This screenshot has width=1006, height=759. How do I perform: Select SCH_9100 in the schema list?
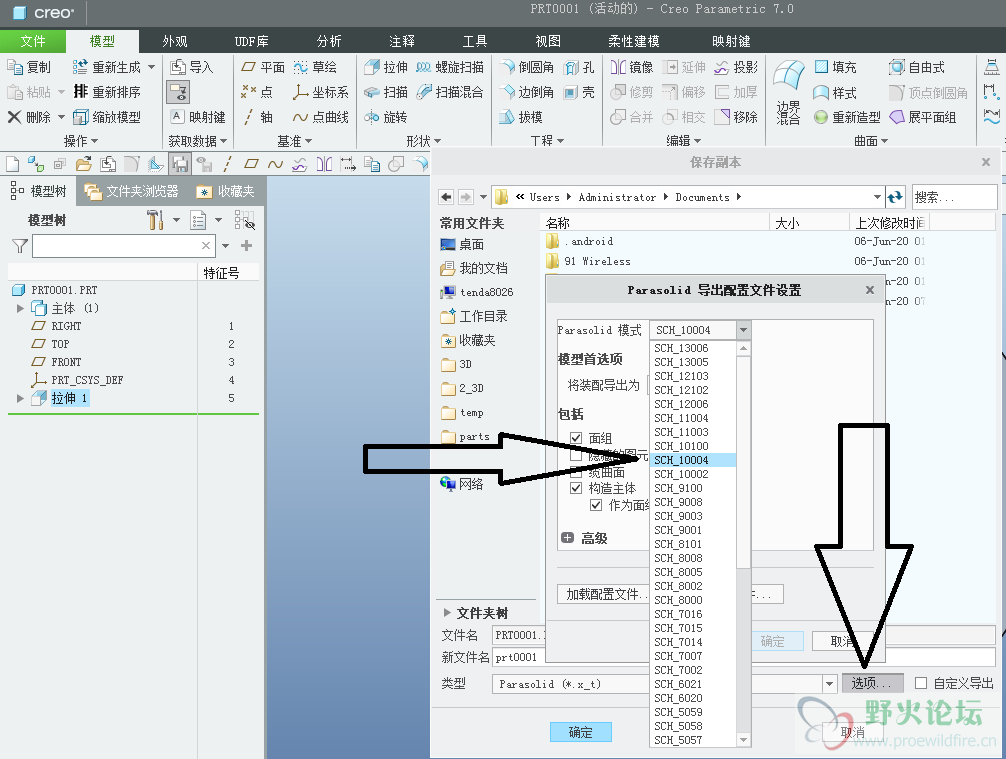(693, 488)
